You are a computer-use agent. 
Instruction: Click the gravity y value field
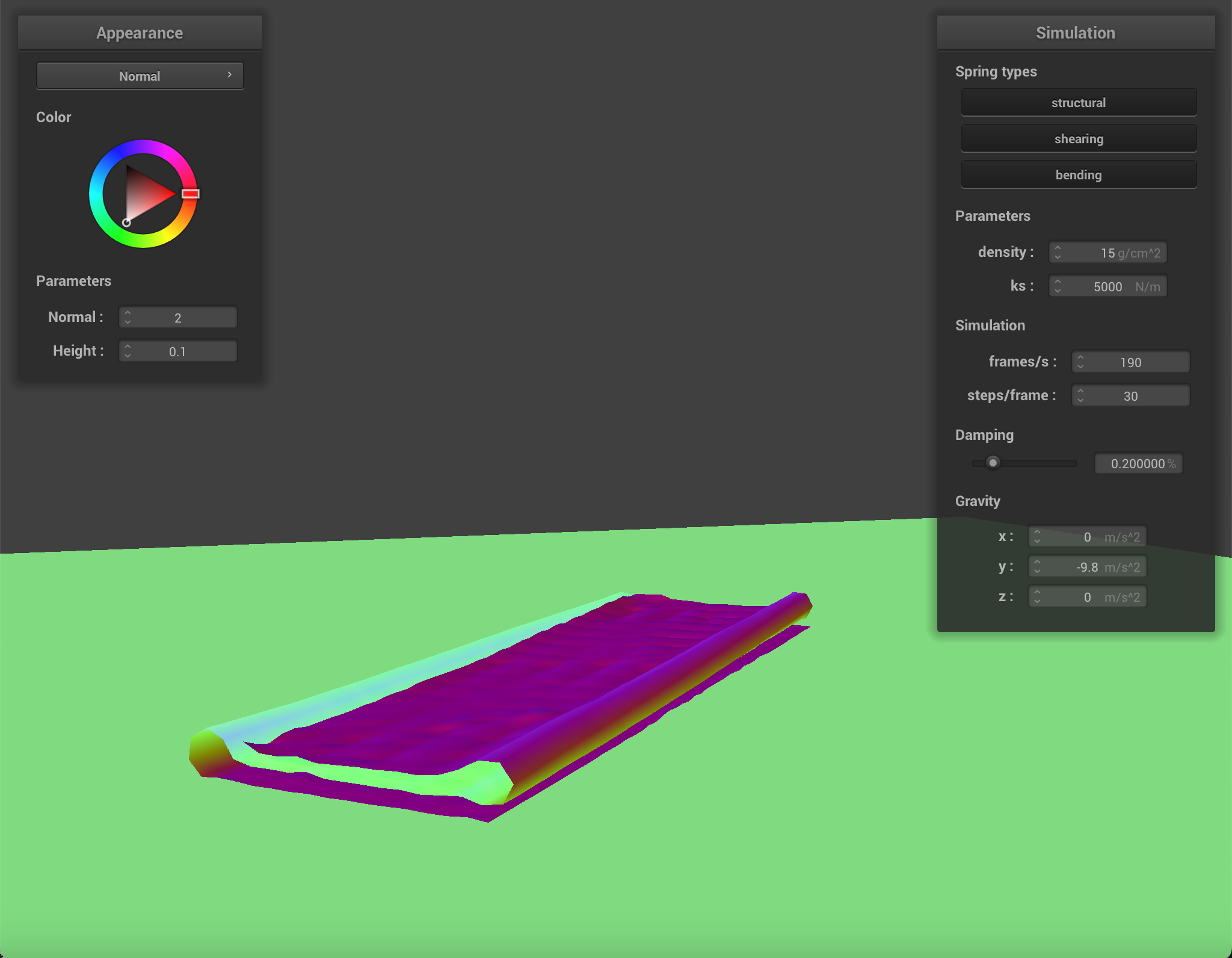pyautogui.click(x=1087, y=567)
